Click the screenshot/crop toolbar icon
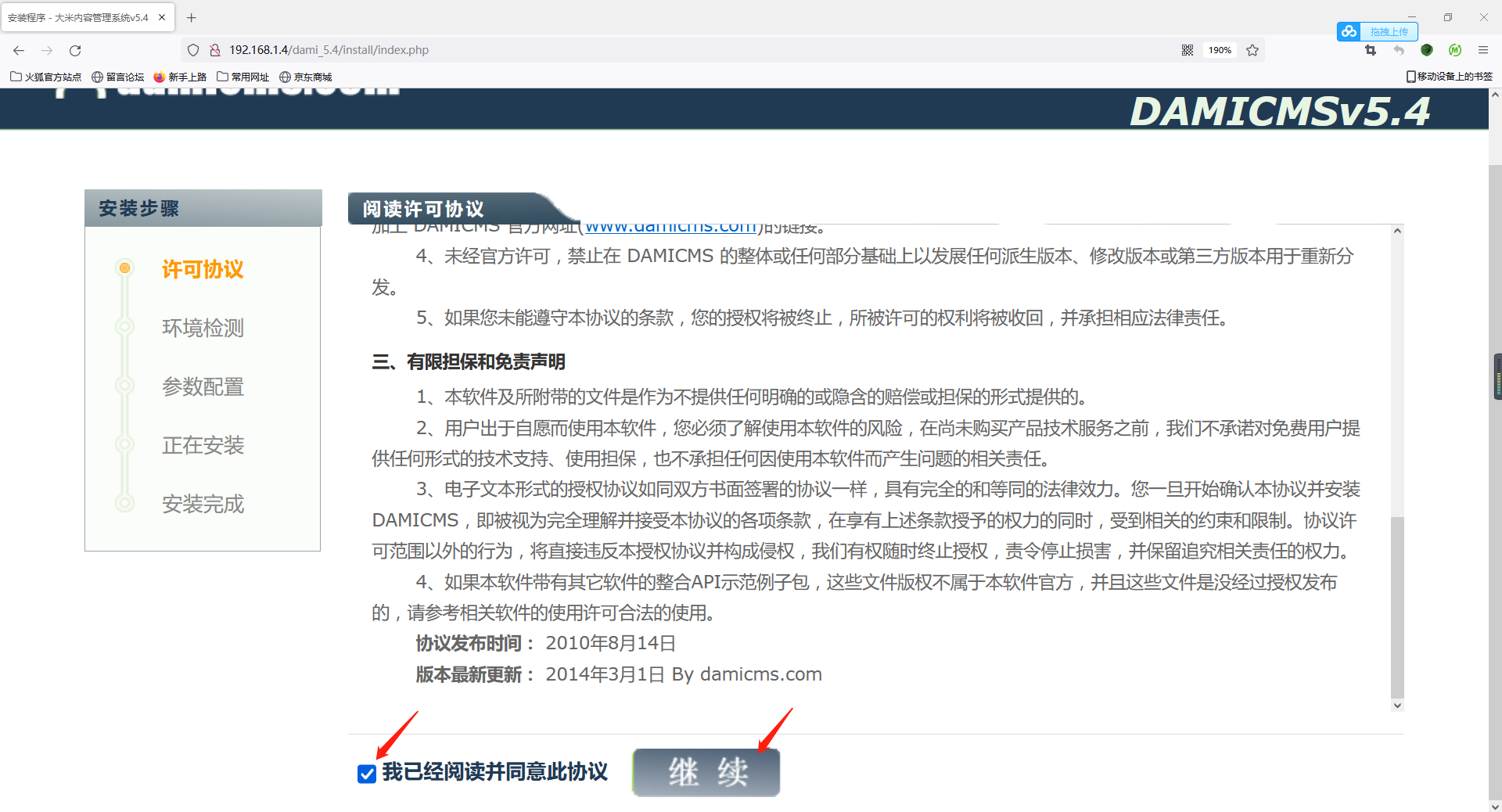 1370,49
